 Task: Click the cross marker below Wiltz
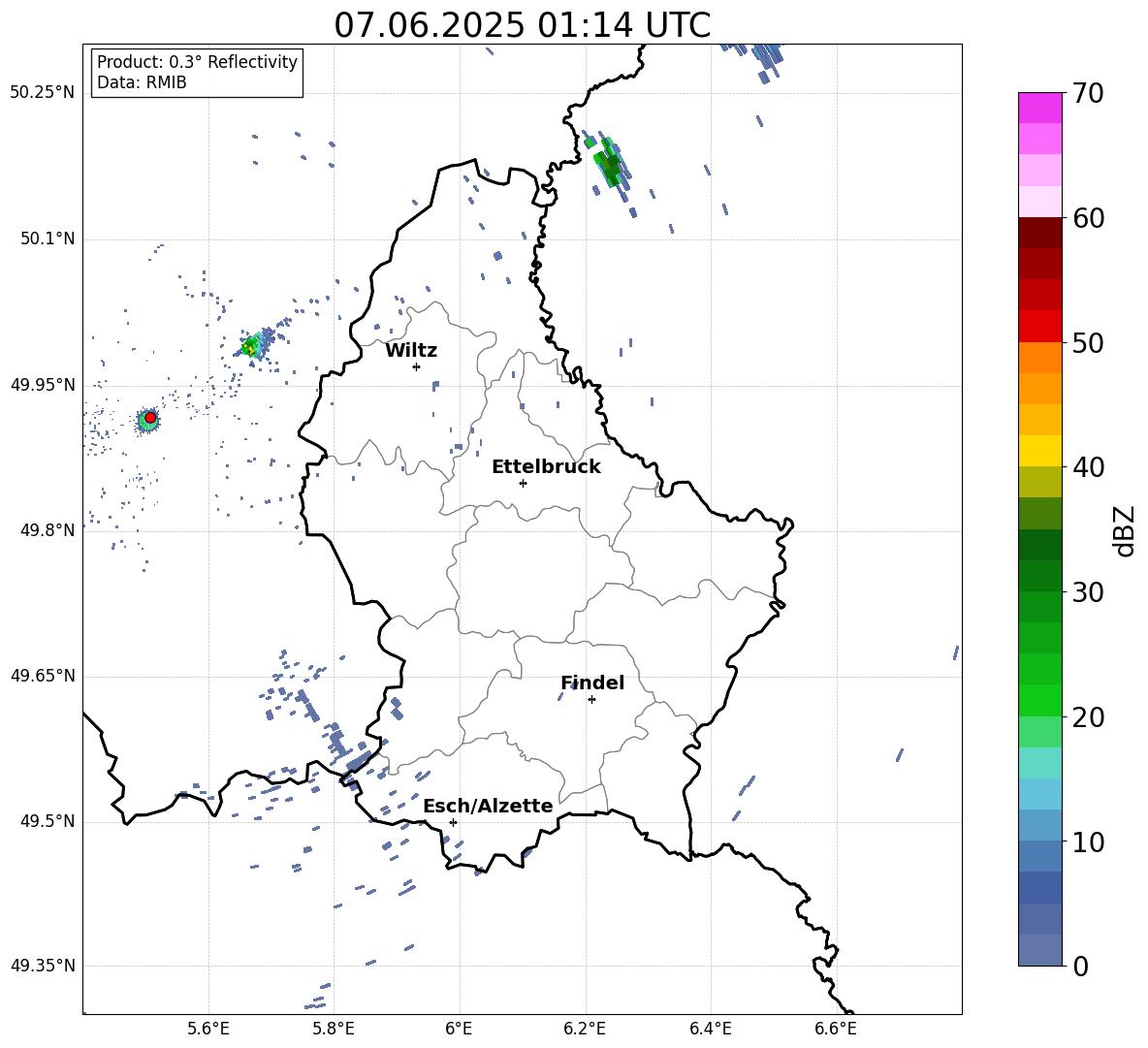point(417,366)
